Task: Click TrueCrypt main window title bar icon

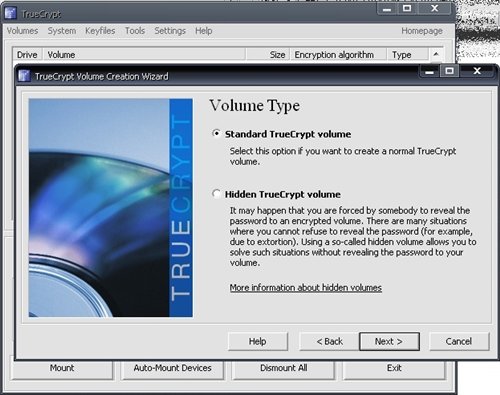Action: 11,13
